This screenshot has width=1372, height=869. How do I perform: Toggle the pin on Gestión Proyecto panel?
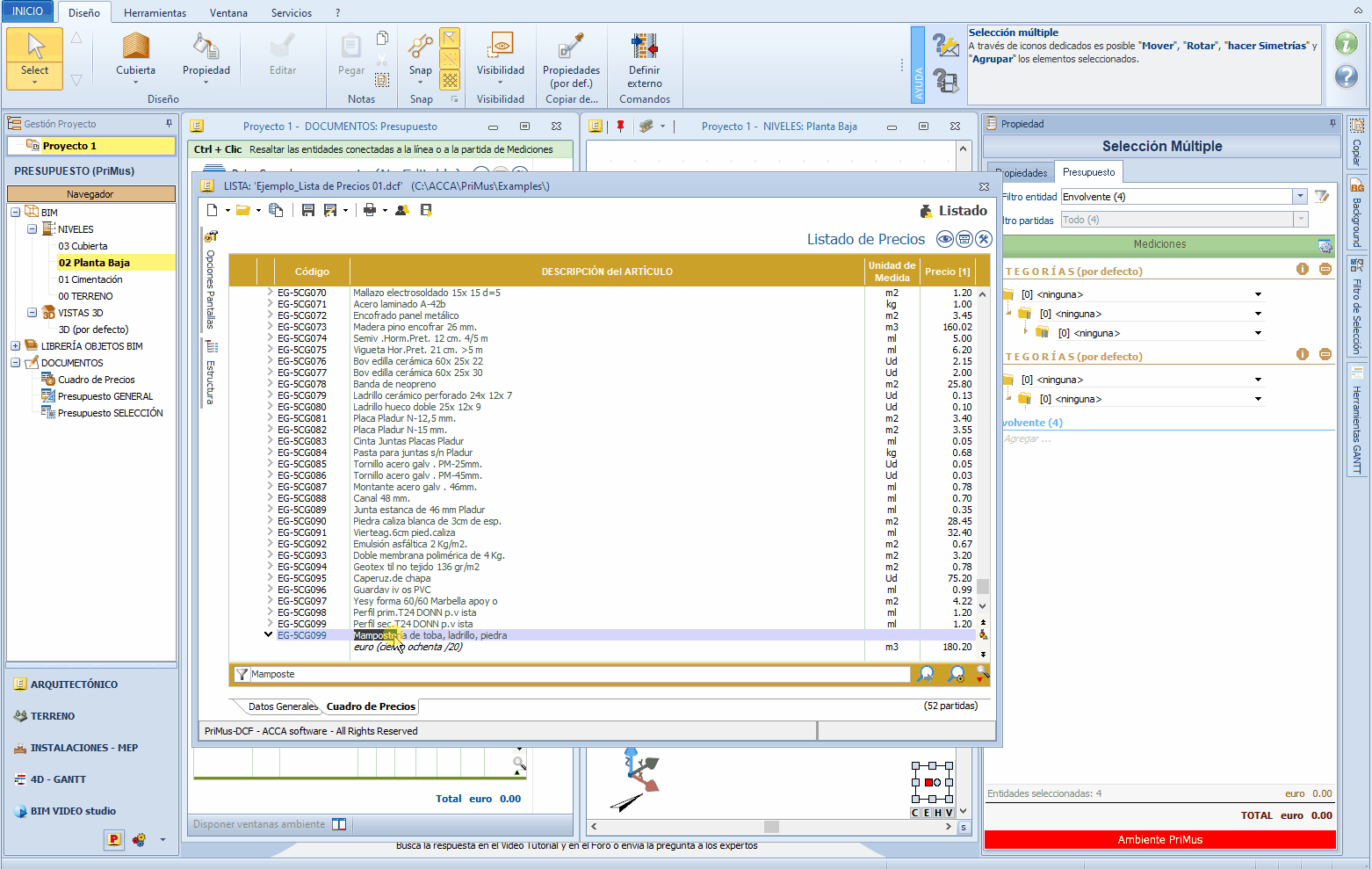(169, 124)
